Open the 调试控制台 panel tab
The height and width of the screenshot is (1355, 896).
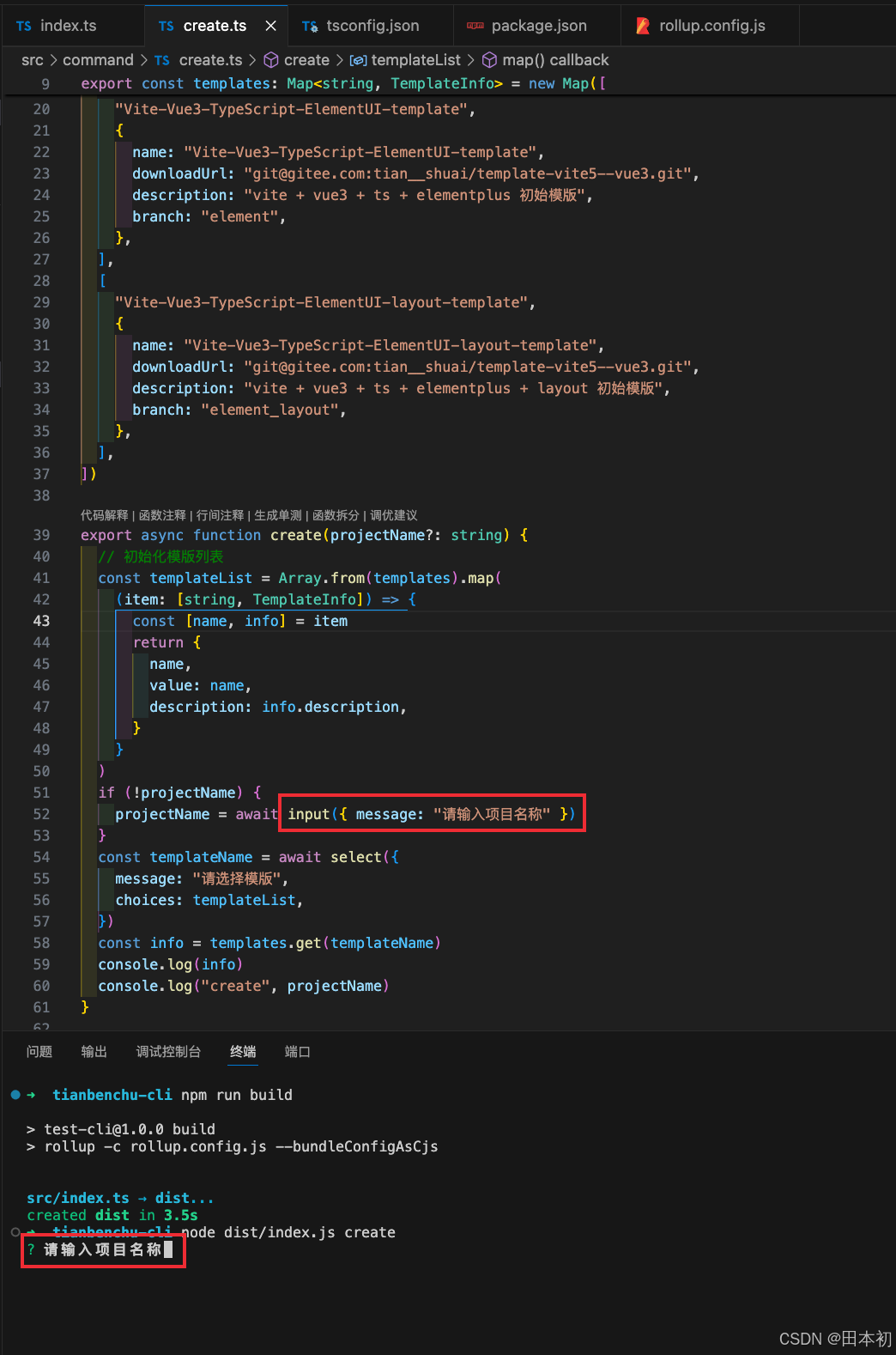tap(168, 1052)
